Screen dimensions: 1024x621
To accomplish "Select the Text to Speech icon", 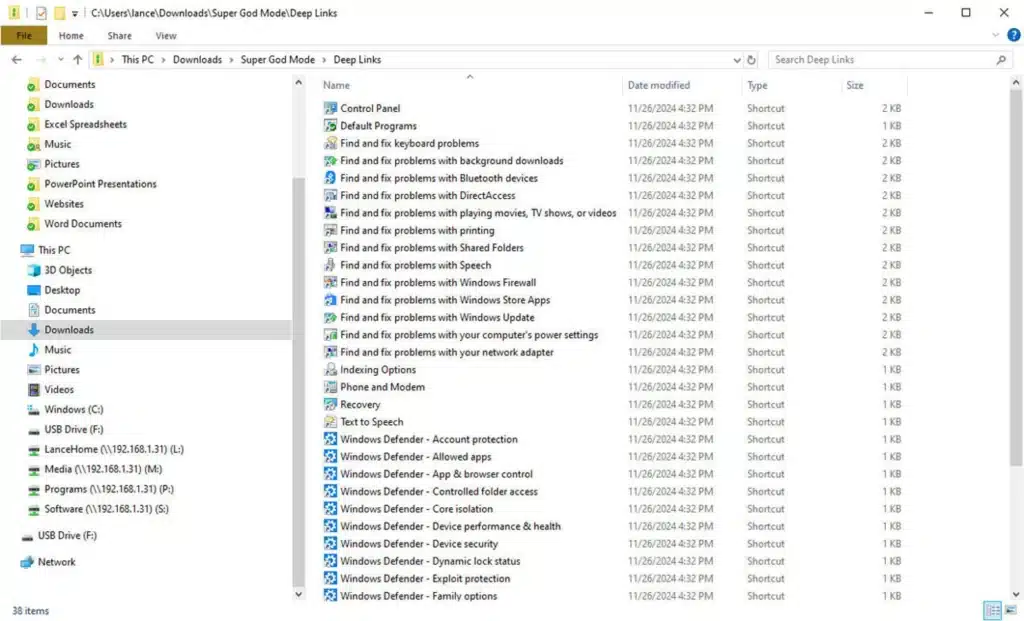I will click(330, 422).
